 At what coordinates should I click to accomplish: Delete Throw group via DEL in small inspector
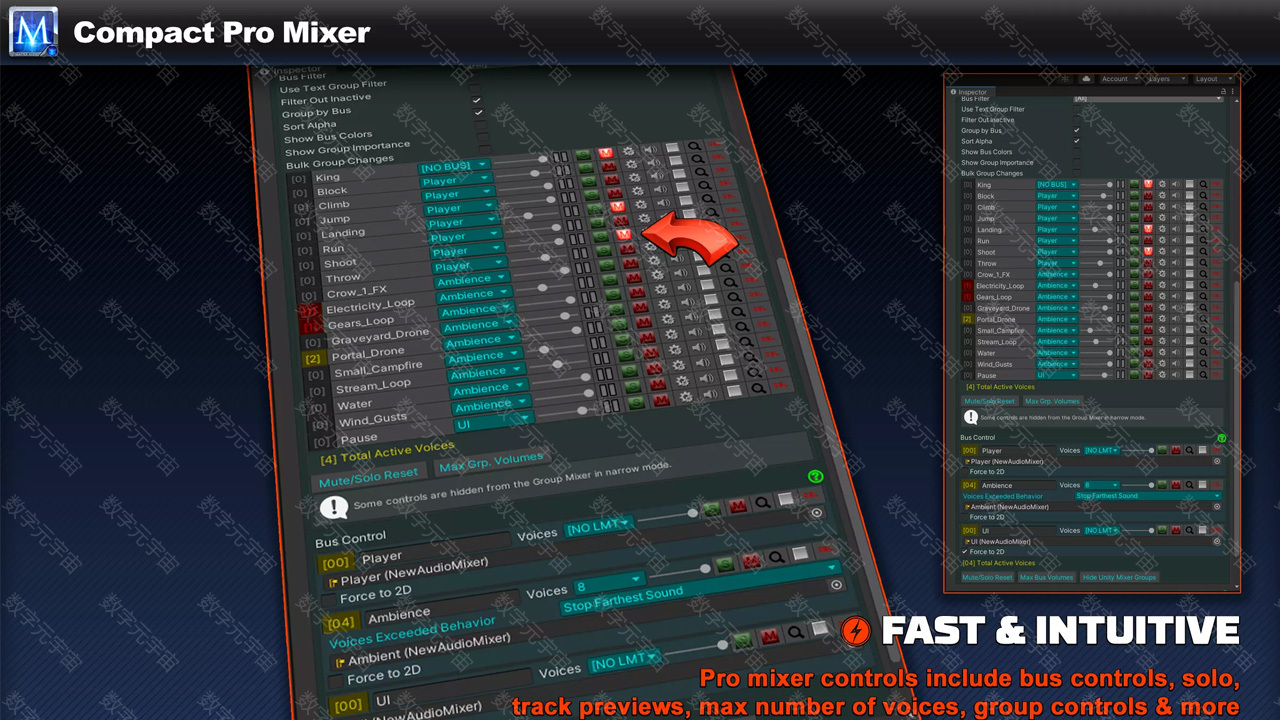click(x=1216, y=263)
